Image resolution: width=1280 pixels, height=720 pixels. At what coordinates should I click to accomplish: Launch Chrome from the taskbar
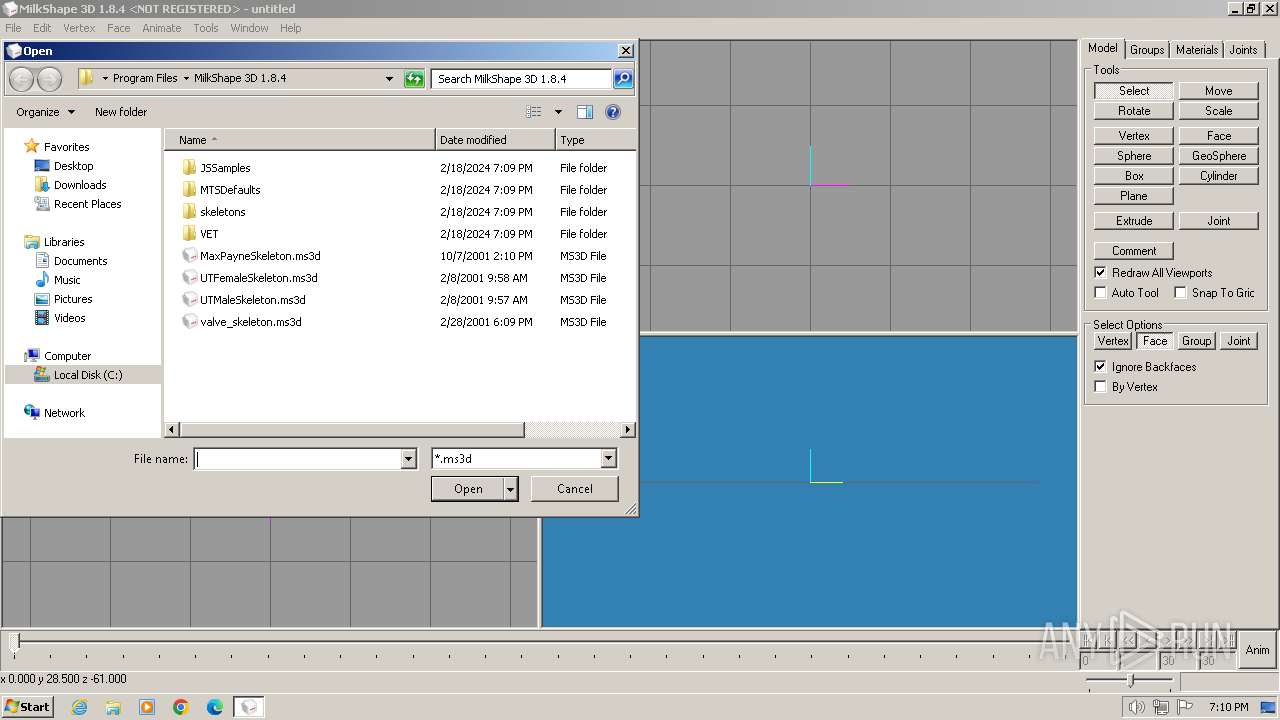coord(181,707)
